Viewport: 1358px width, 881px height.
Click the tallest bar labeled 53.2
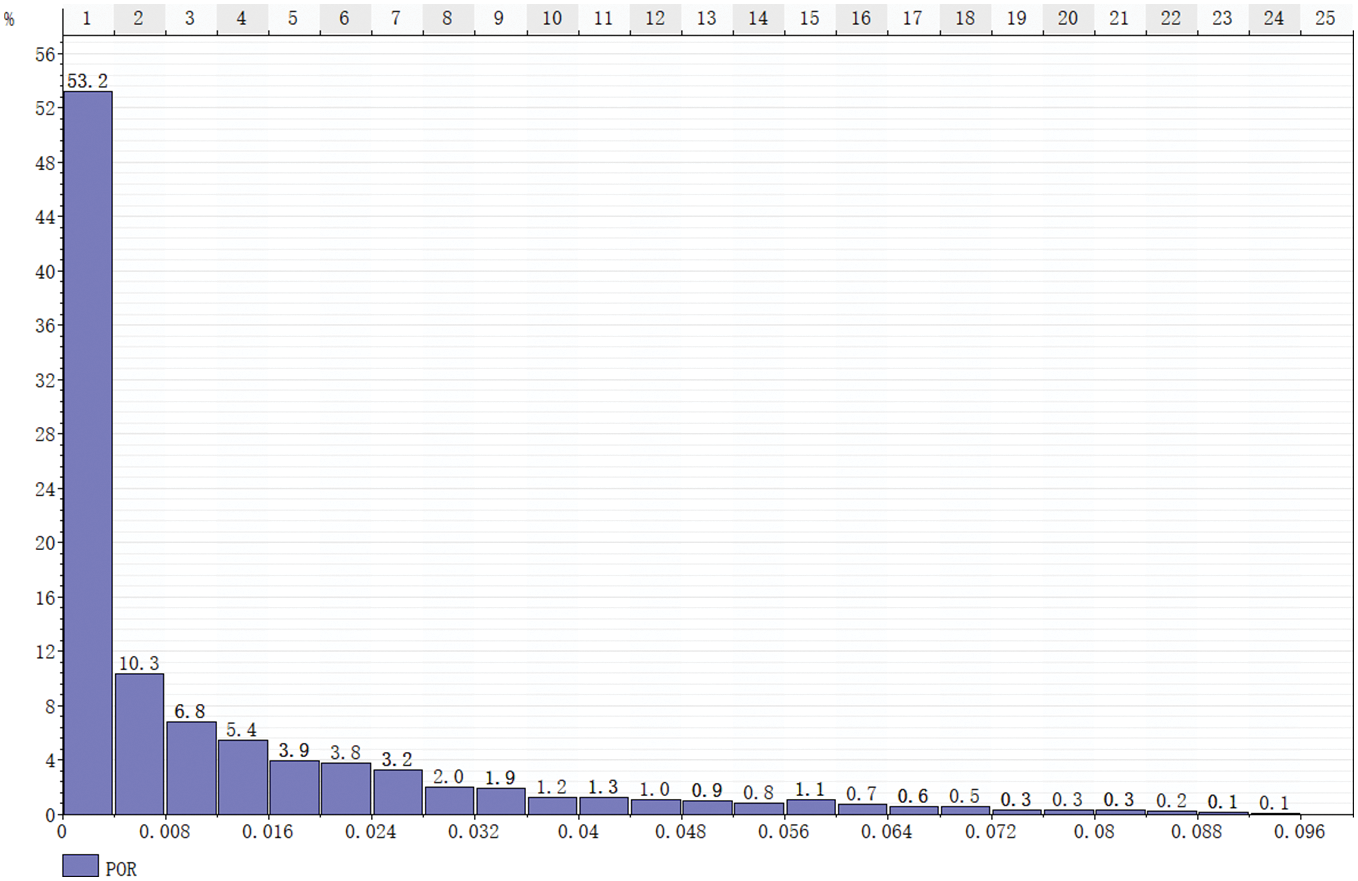(x=87, y=450)
